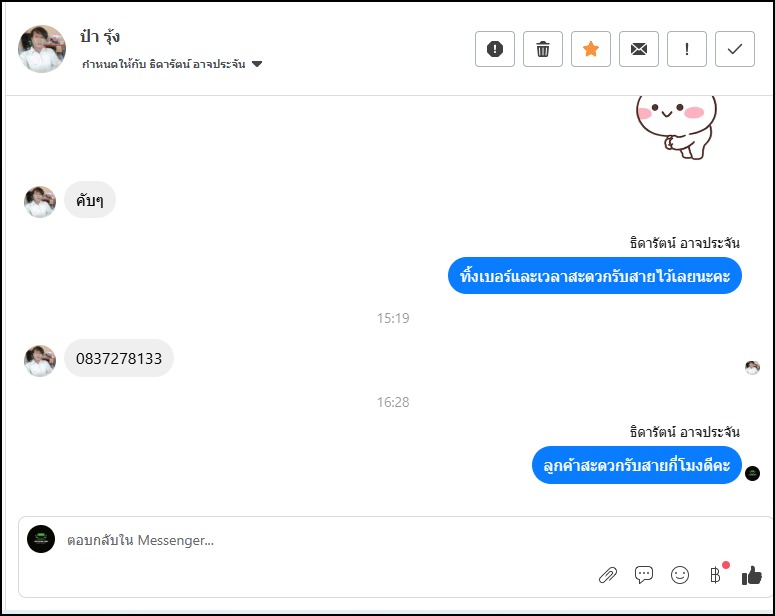Send a thumbs-up like
Screen dimensions: 775x616
tap(751, 575)
